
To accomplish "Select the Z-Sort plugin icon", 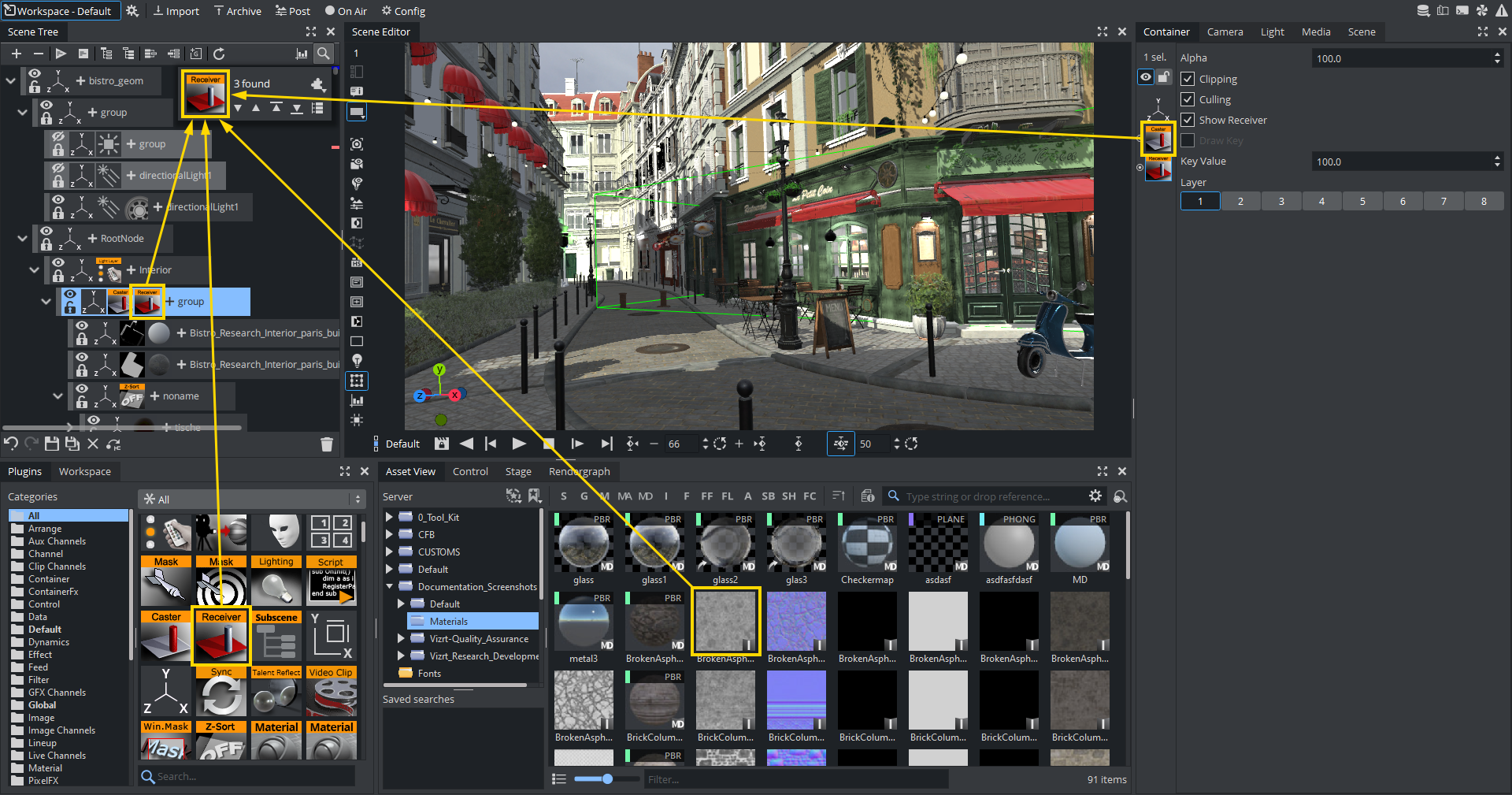I will click(x=221, y=740).
